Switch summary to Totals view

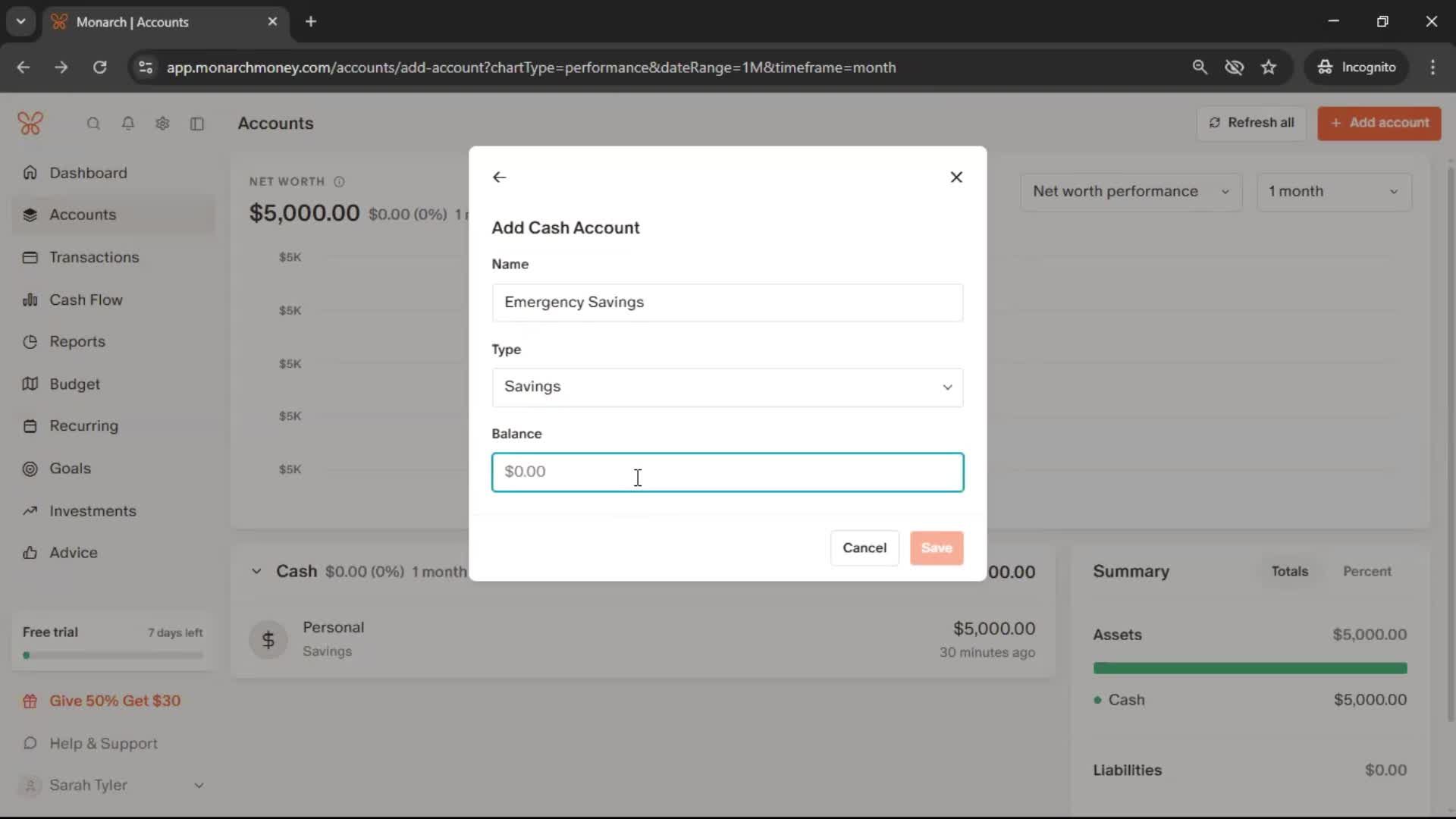pyautogui.click(x=1289, y=571)
